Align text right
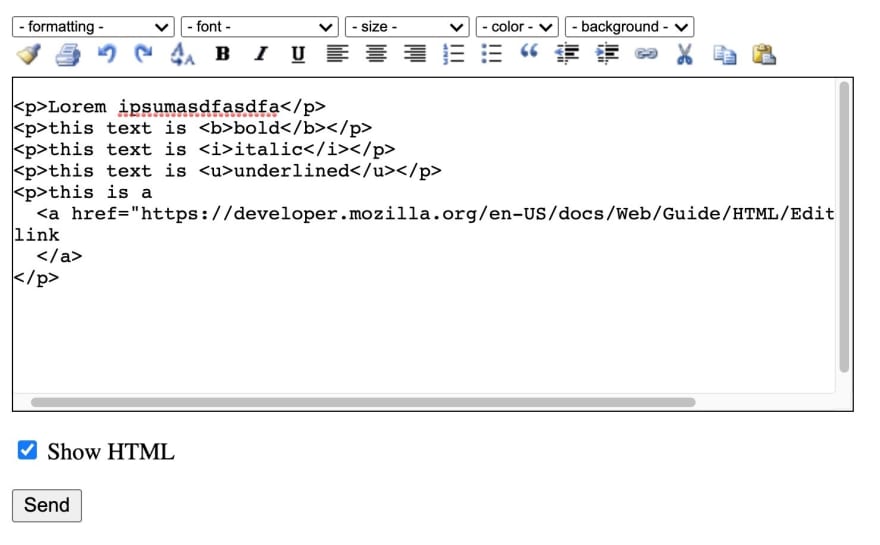This screenshot has height=545, width=880. tap(415, 54)
